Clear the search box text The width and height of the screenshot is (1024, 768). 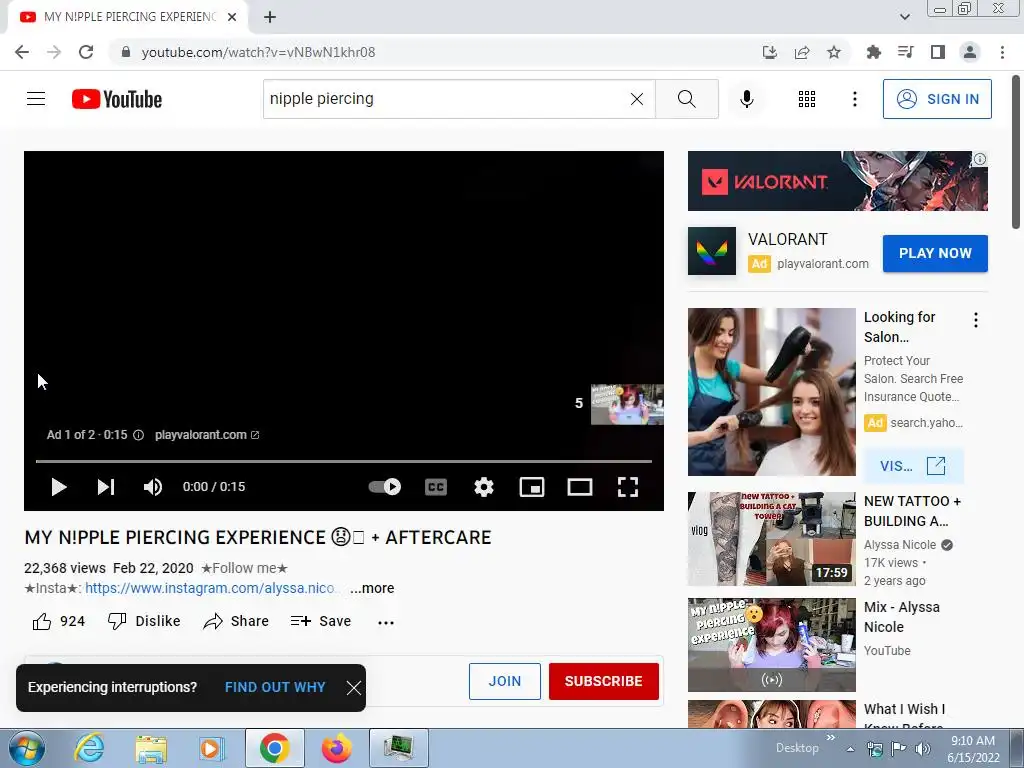tap(637, 99)
